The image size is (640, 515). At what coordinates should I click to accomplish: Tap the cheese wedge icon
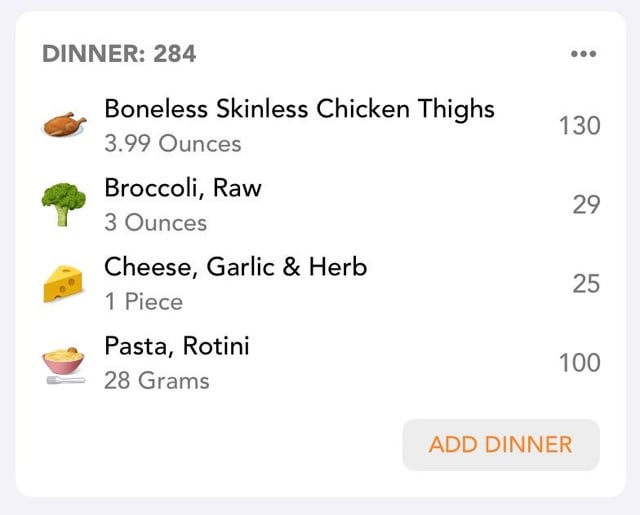tap(63, 284)
